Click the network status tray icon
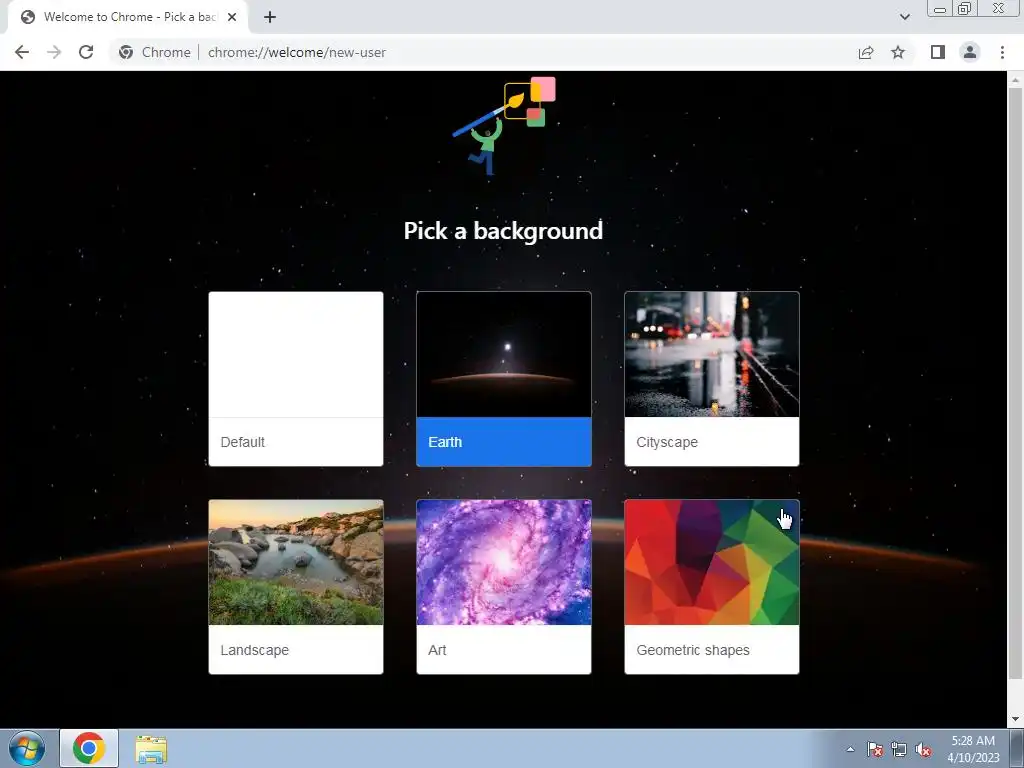Viewport: 1024px width, 768px height. (899, 749)
